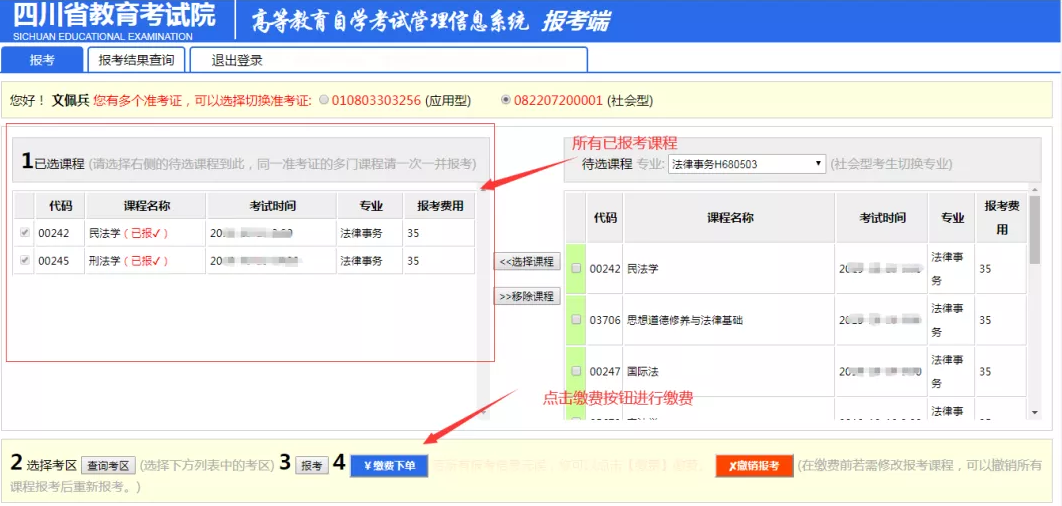Click the orange 撤销报考 button

[x=754, y=466]
